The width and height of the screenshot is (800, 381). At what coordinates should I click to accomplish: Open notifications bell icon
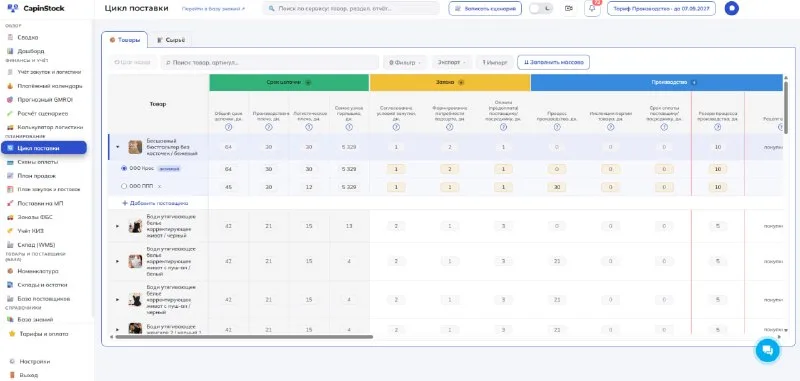tap(592, 9)
